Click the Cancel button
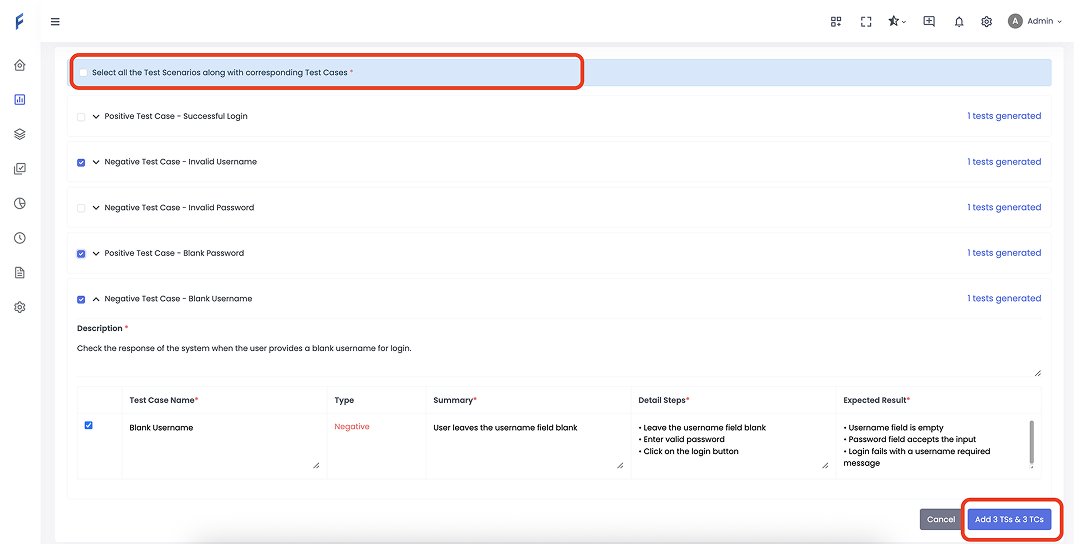1074x544 pixels. pos(940,520)
